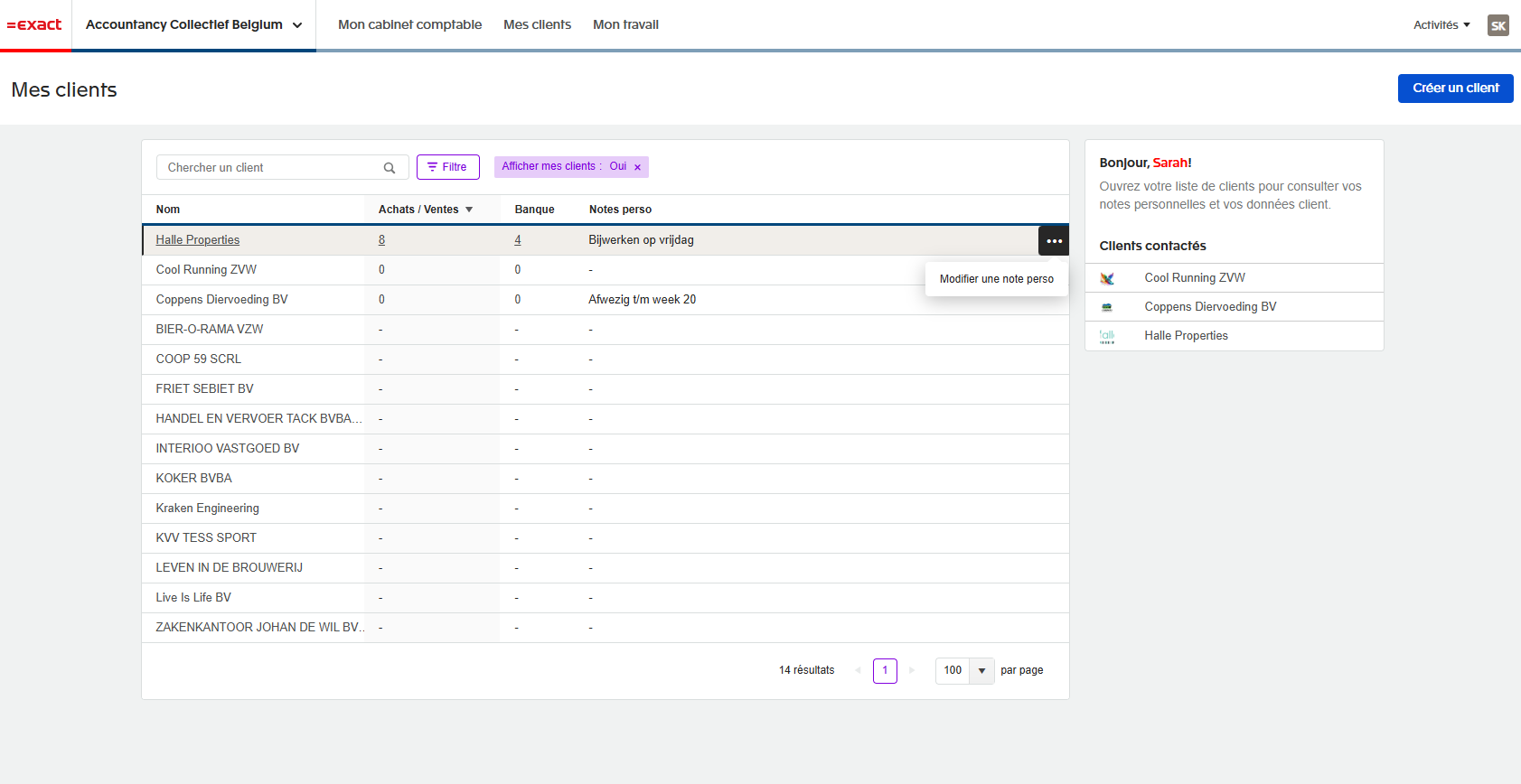Select KOKER BVBA row

pyautogui.click(x=605, y=479)
